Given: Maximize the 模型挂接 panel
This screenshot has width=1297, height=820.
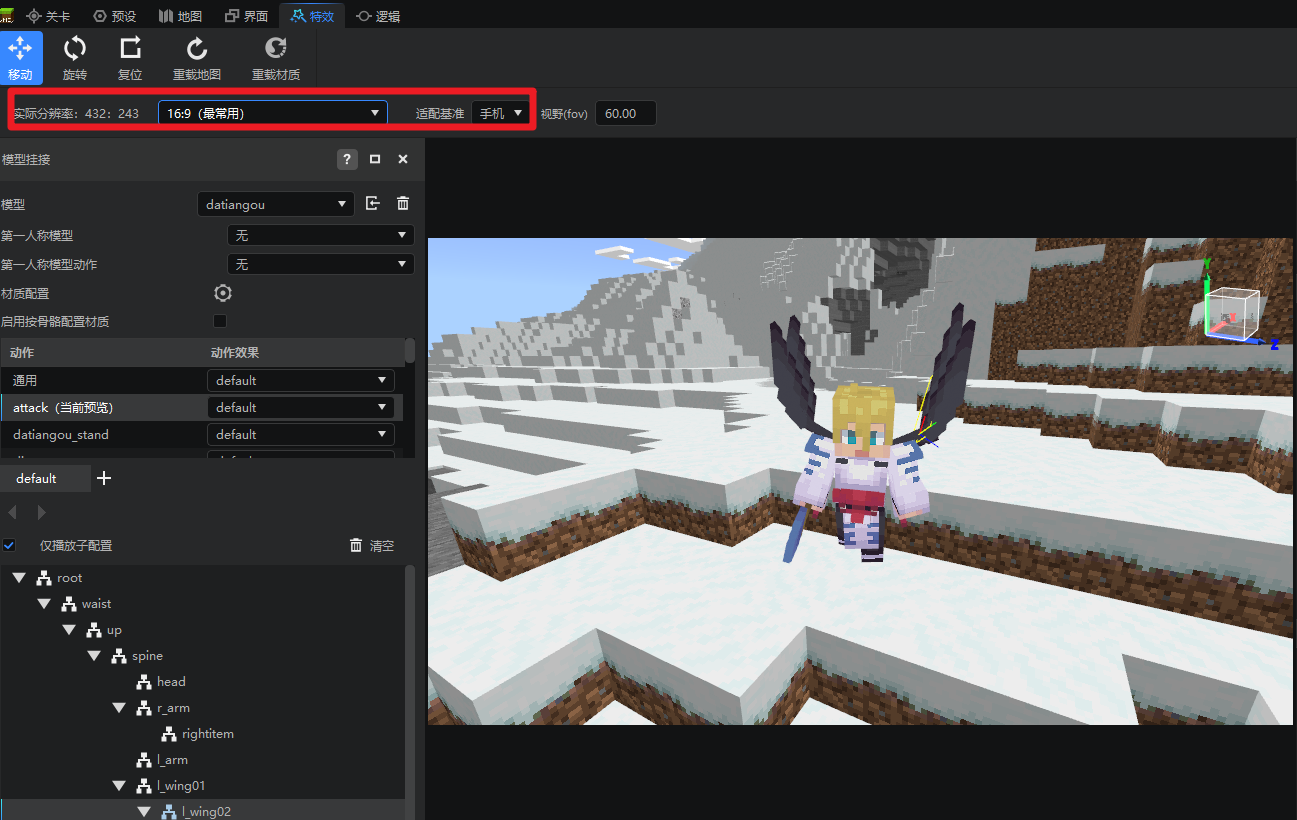Looking at the screenshot, I should point(375,159).
